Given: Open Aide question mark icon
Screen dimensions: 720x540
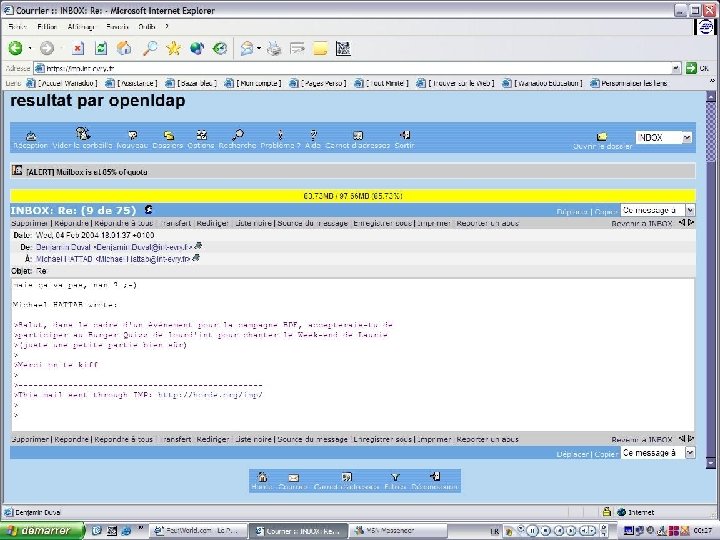Looking at the screenshot, I should [313, 135].
